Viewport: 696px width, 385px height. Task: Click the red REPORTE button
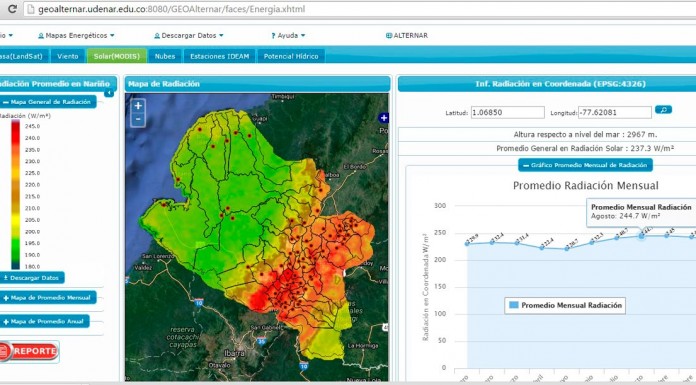coord(29,351)
